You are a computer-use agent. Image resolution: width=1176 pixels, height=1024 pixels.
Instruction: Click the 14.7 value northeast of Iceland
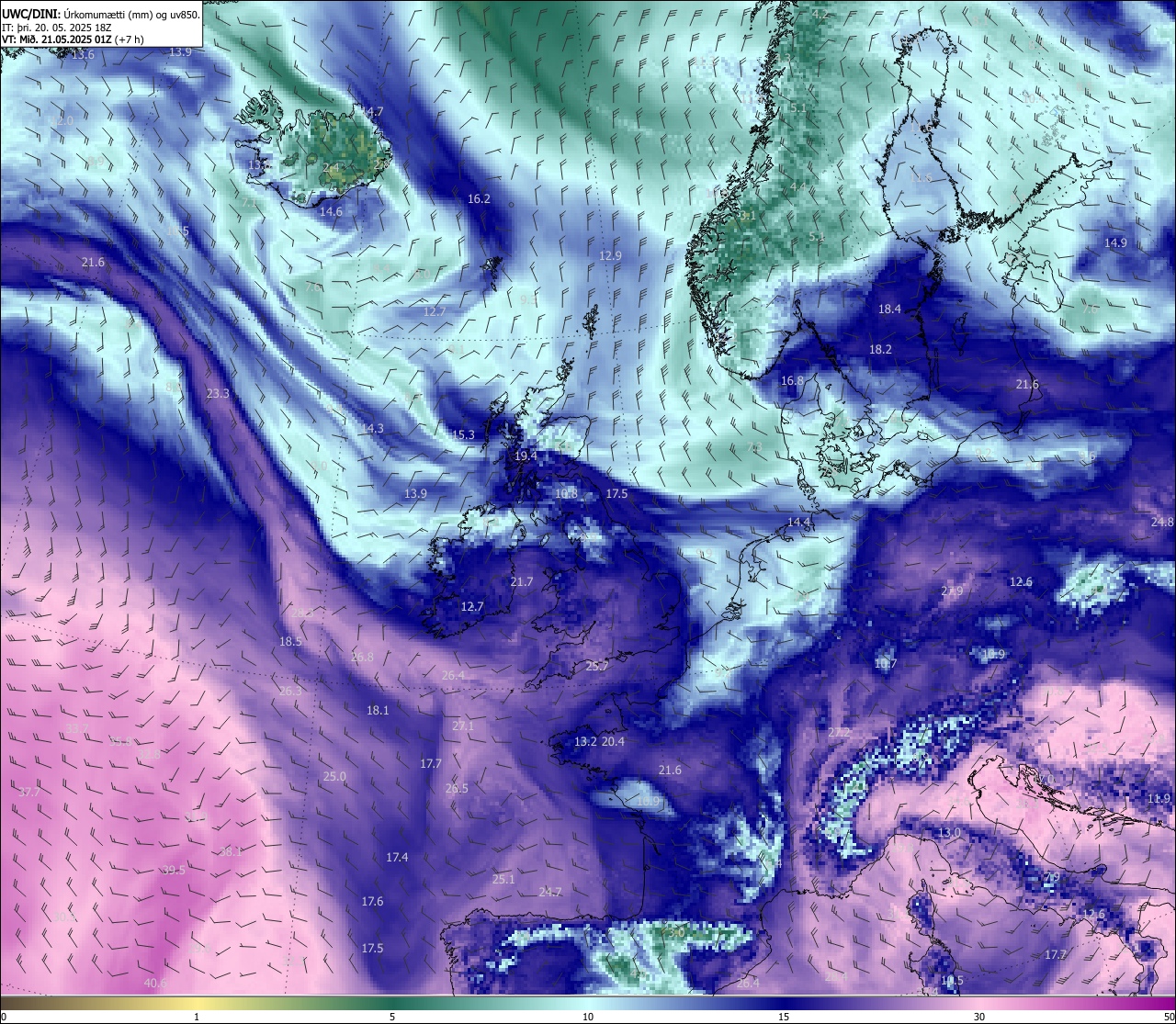[x=371, y=111]
